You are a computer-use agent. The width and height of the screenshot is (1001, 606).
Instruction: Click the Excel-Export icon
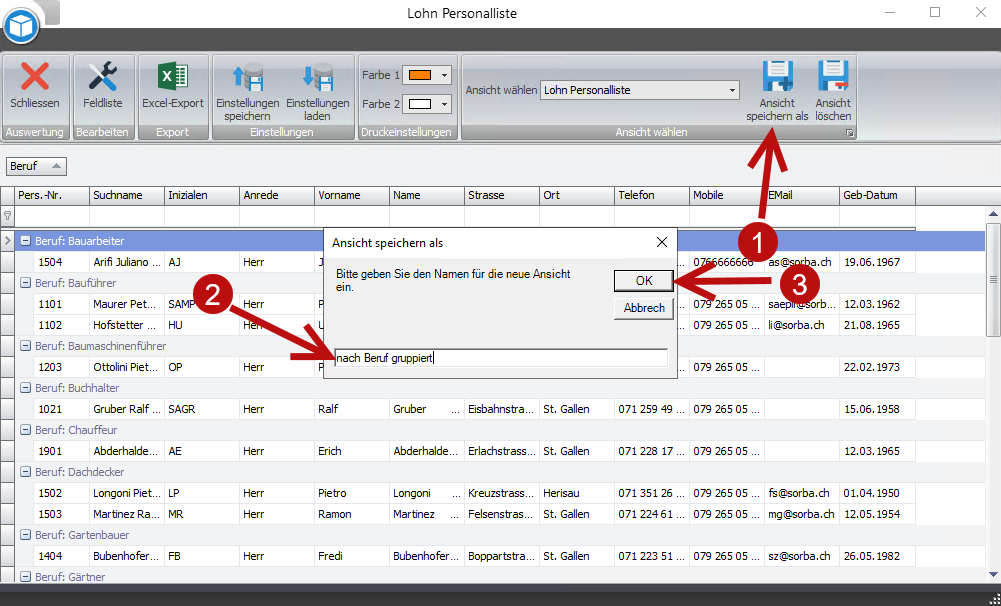click(172, 77)
